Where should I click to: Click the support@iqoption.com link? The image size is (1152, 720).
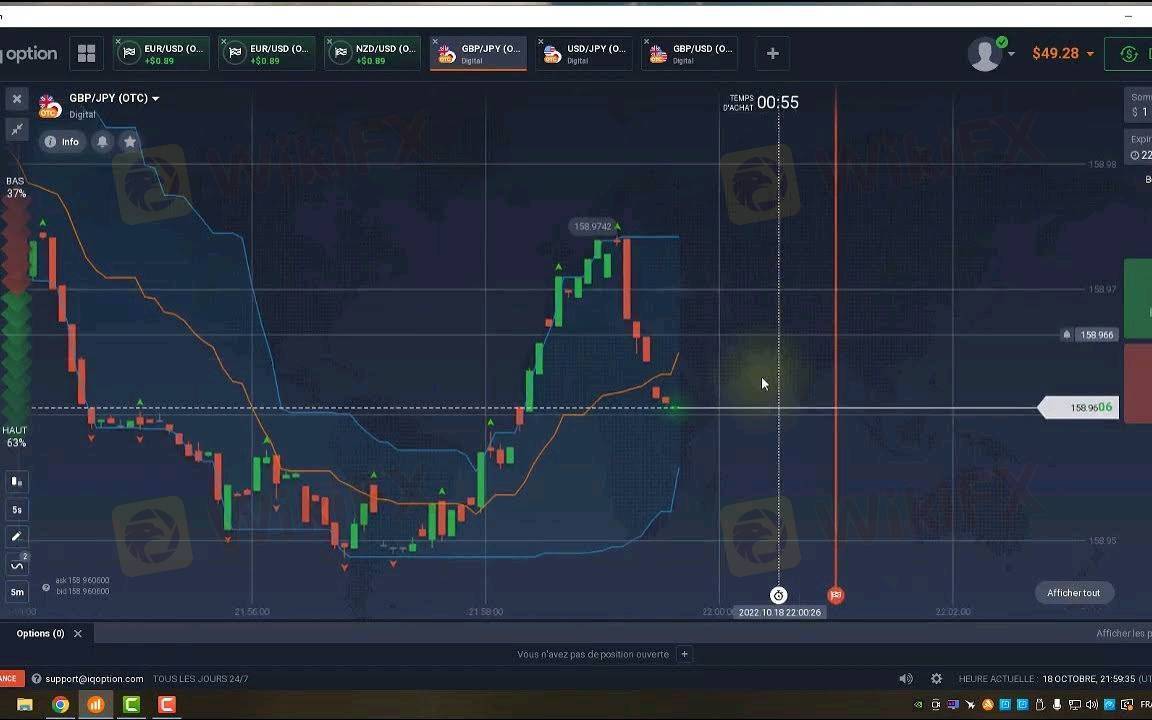point(94,679)
